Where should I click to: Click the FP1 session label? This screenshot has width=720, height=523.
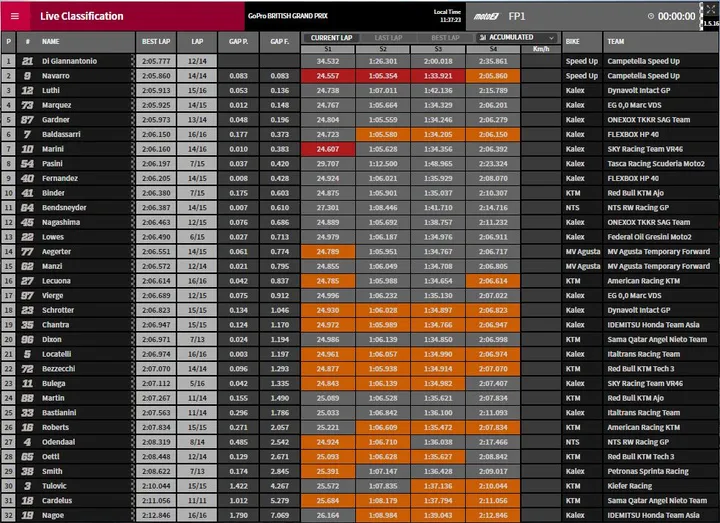[517, 16]
